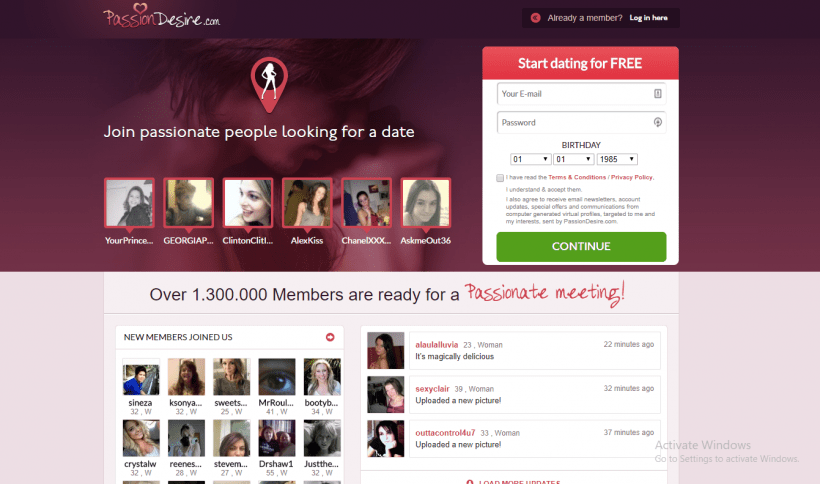Screen dimensions: 820x484
Task: Click the woman silhouette location pin icon
Action: (x=269, y=85)
